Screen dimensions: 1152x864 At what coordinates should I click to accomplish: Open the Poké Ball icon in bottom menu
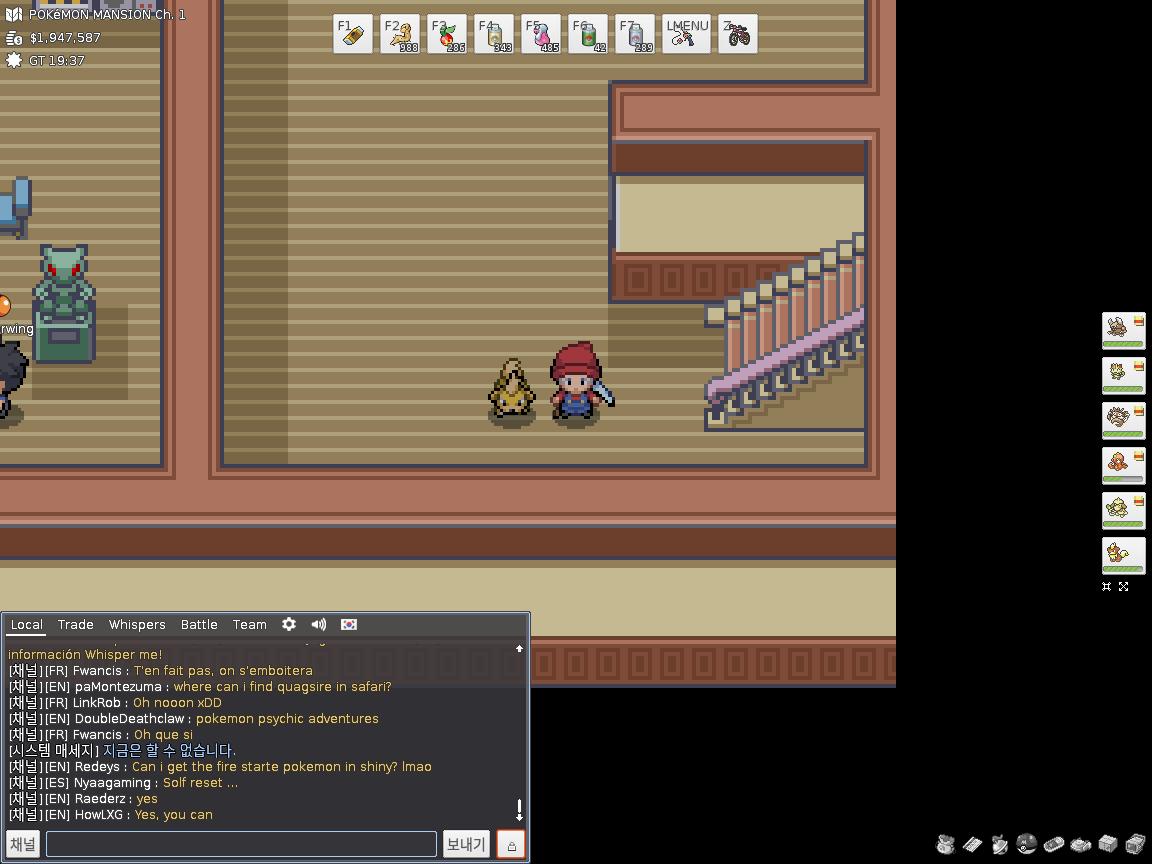click(1026, 844)
